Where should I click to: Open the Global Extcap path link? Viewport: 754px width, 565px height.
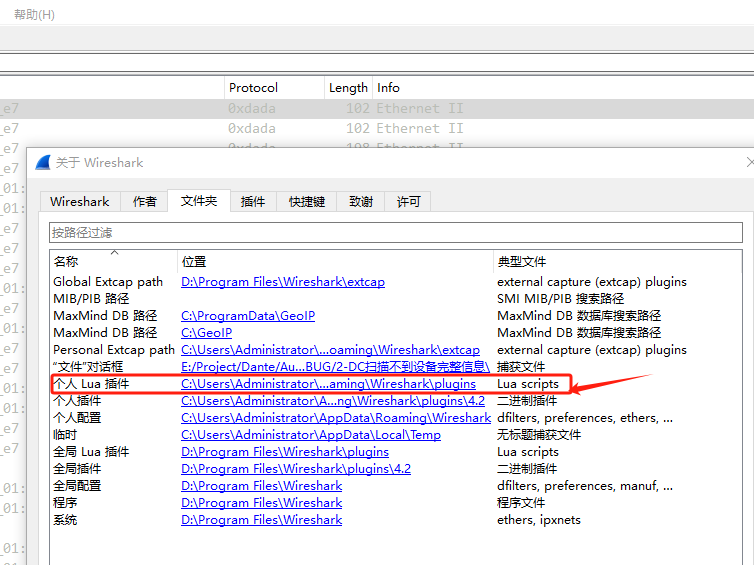pos(283,282)
